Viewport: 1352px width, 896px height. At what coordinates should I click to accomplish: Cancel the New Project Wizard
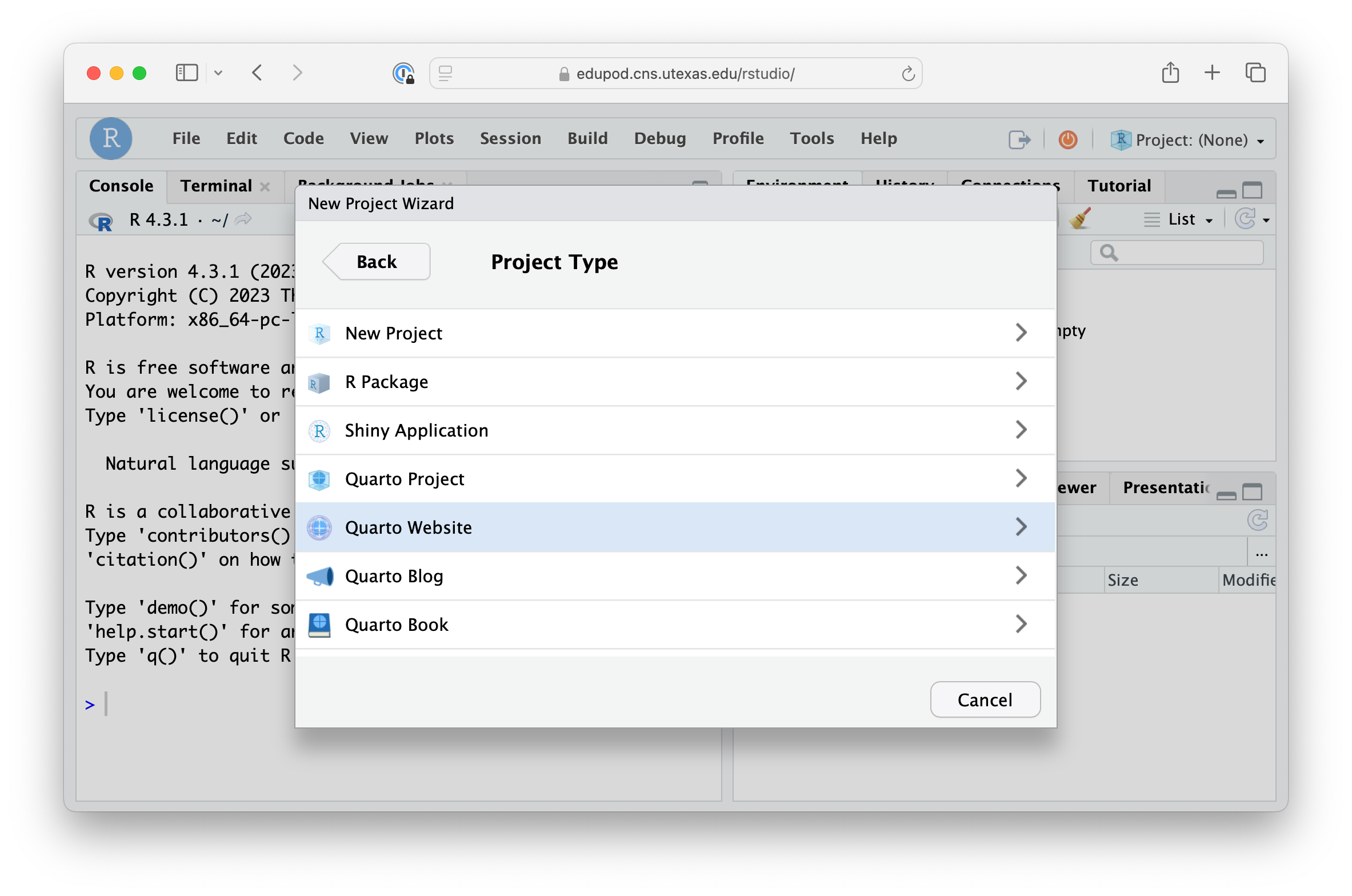pos(985,699)
